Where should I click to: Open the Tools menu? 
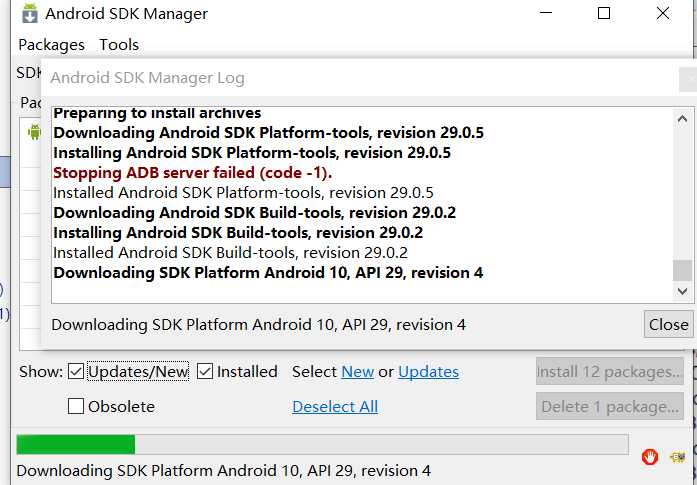119,44
